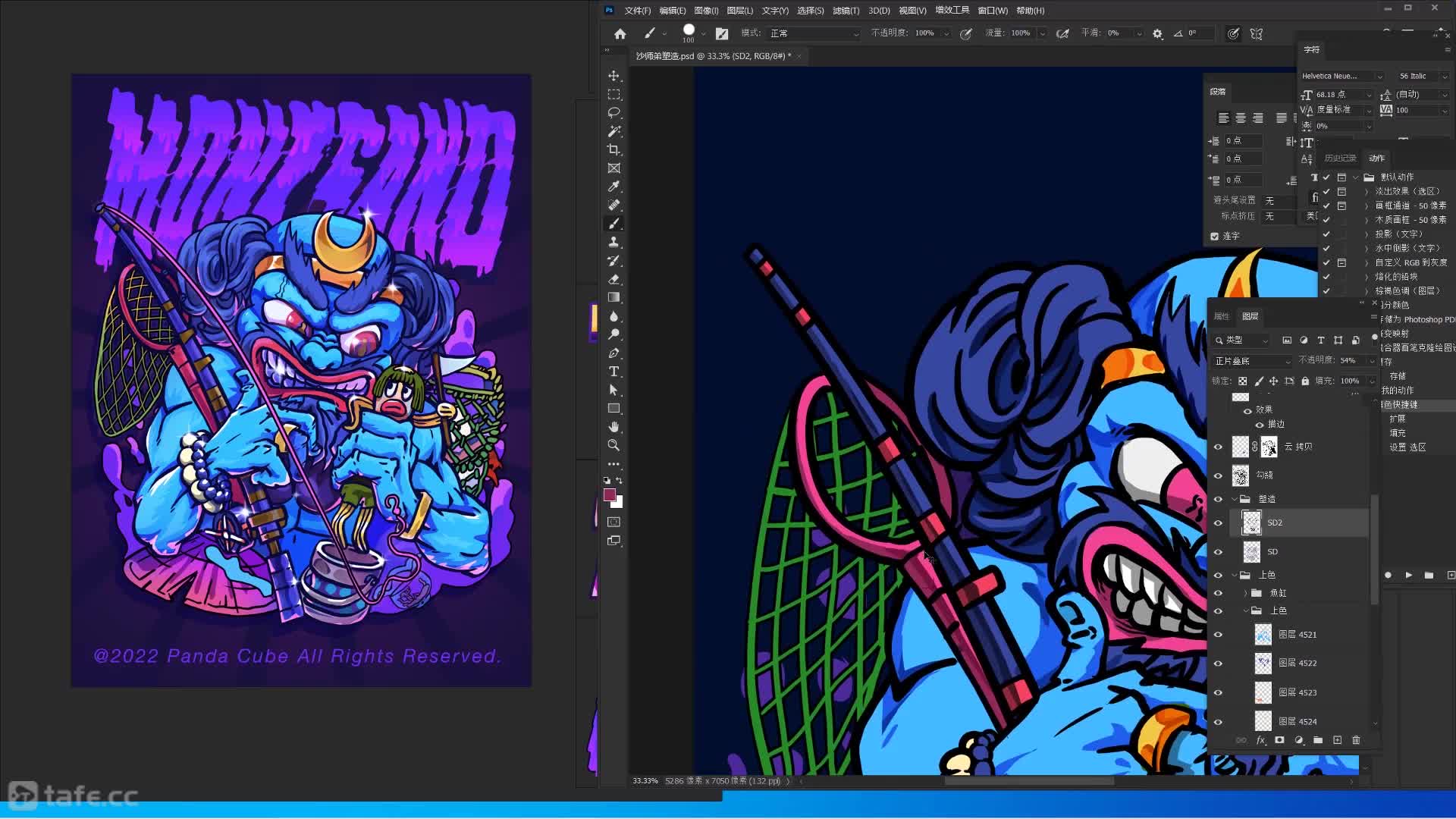Select the Brush tool in the toolbox
This screenshot has height=819, width=1456.
coord(614,224)
